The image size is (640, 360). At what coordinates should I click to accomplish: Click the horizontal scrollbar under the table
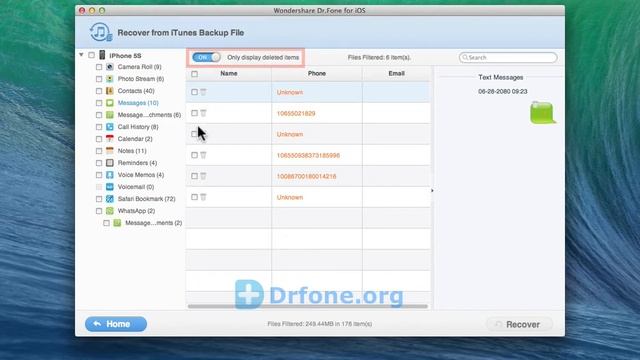pos(308,306)
